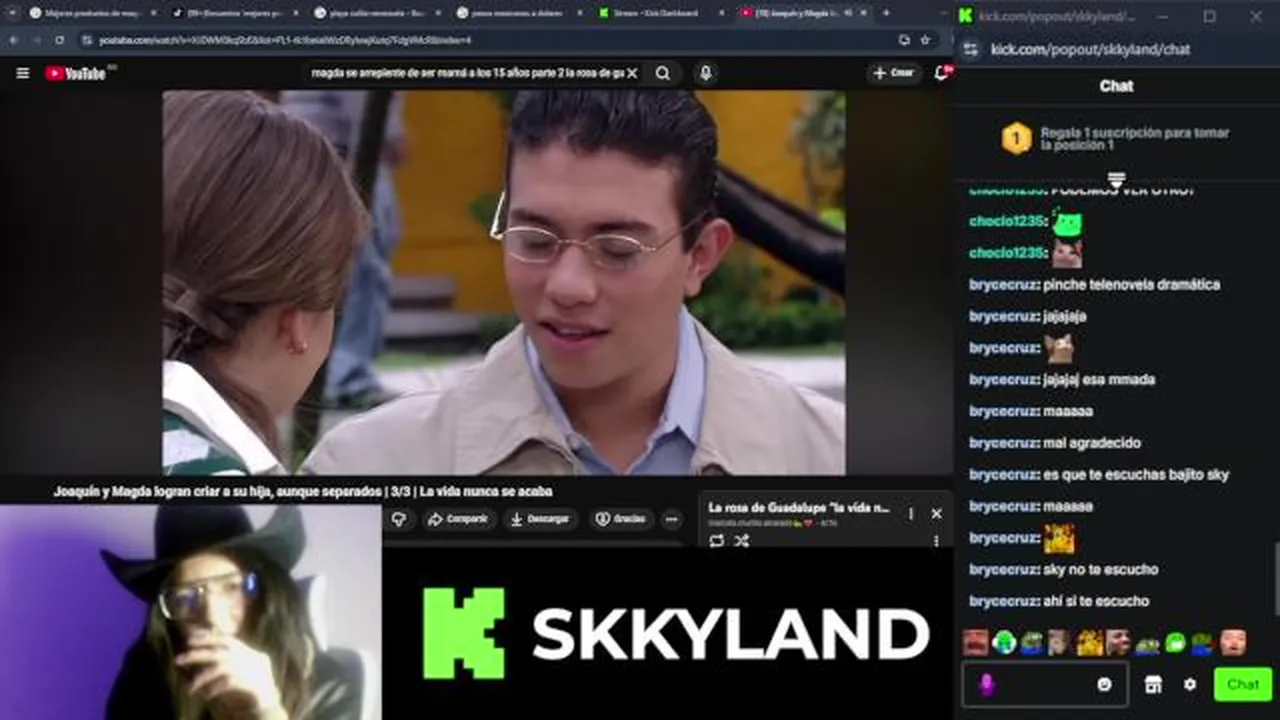
Task: Click the install app icon in address bar
Action: [x=904, y=40]
